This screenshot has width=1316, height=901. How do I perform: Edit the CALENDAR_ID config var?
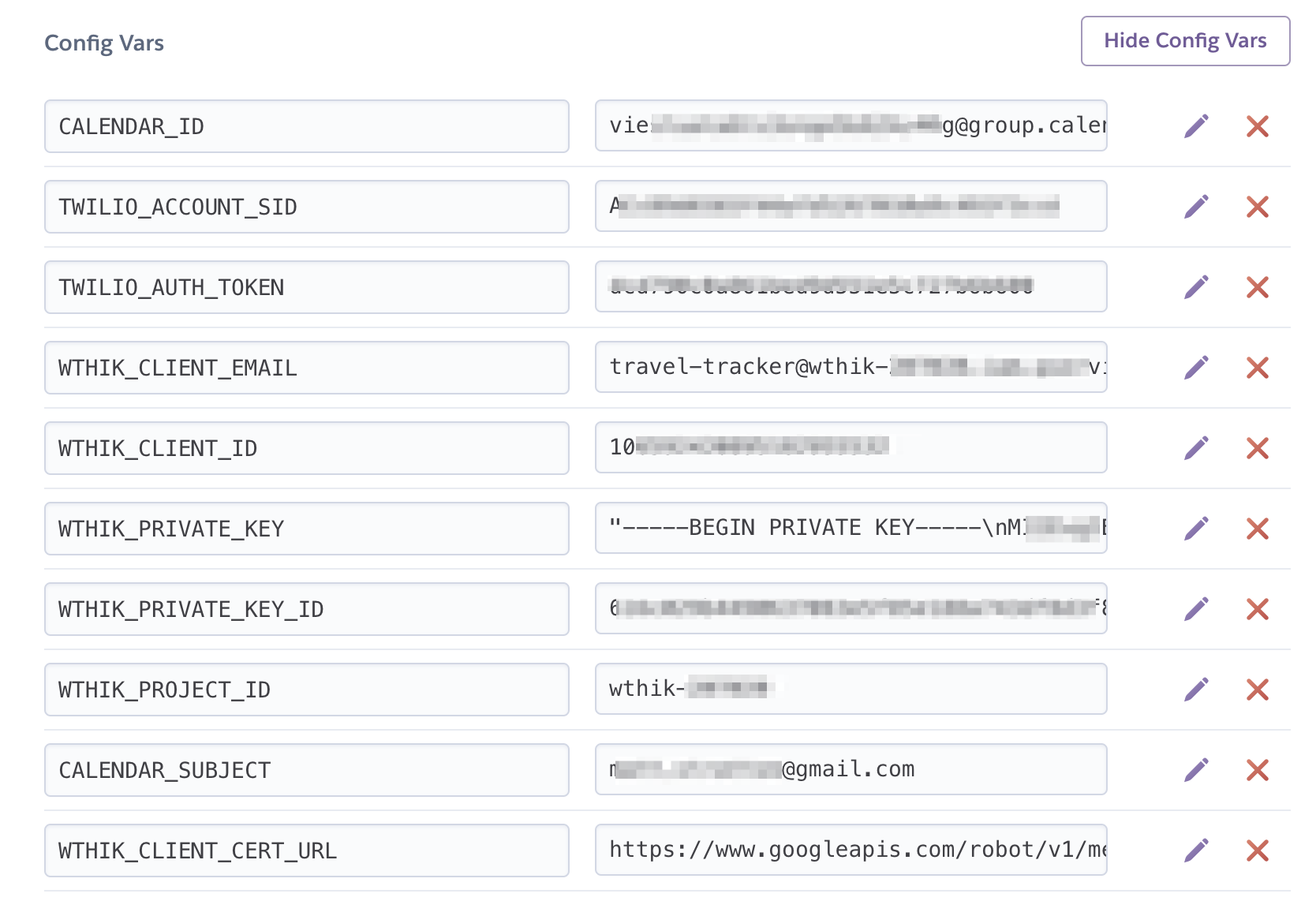click(x=1198, y=125)
